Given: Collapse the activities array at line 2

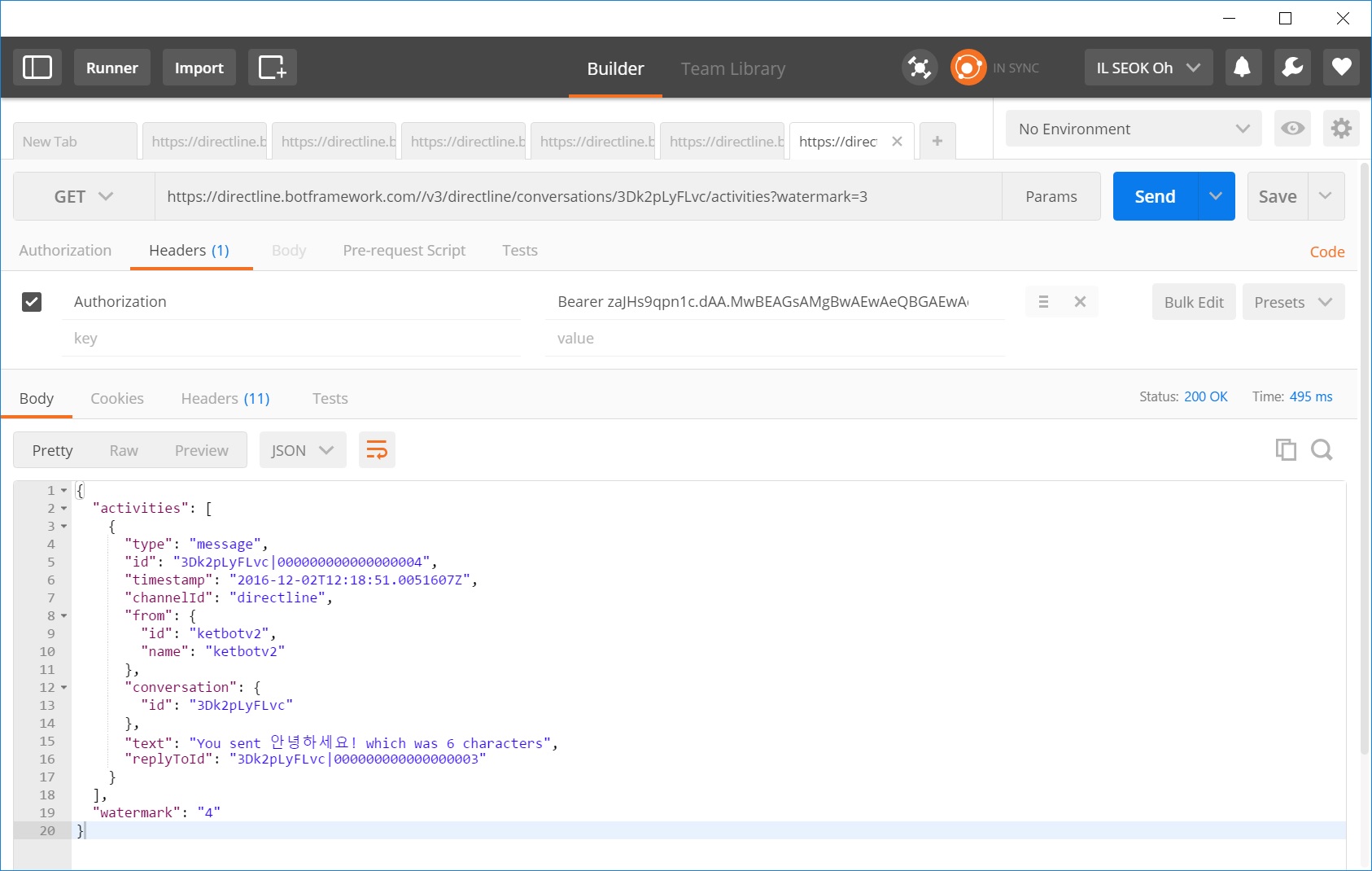Looking at the screenshot, I should [64, 509].
